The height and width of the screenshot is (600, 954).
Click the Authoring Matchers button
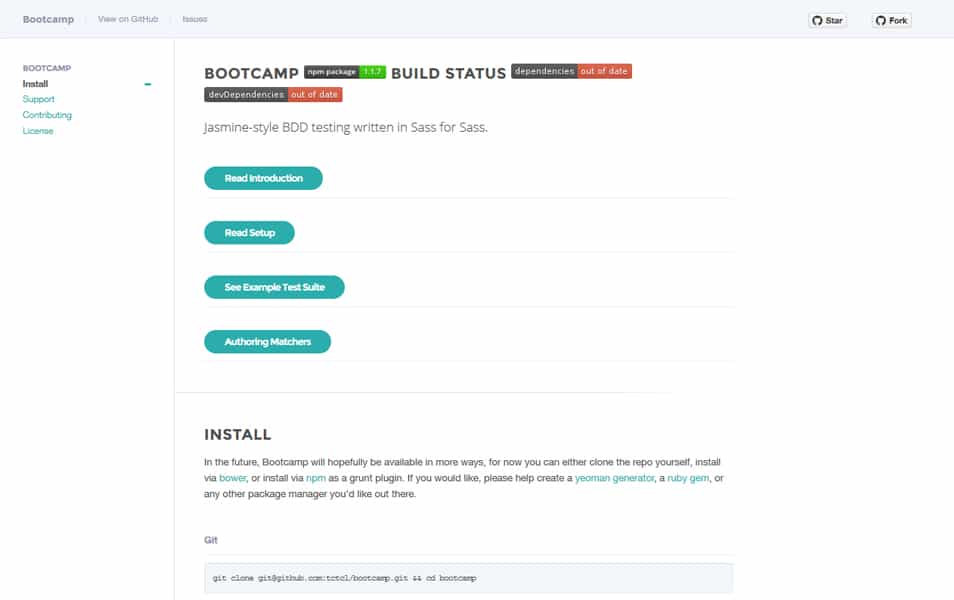(267, 341)
